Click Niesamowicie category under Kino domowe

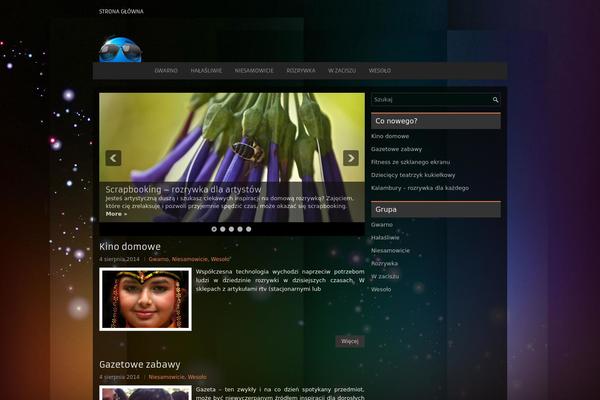tap(189, 259)
